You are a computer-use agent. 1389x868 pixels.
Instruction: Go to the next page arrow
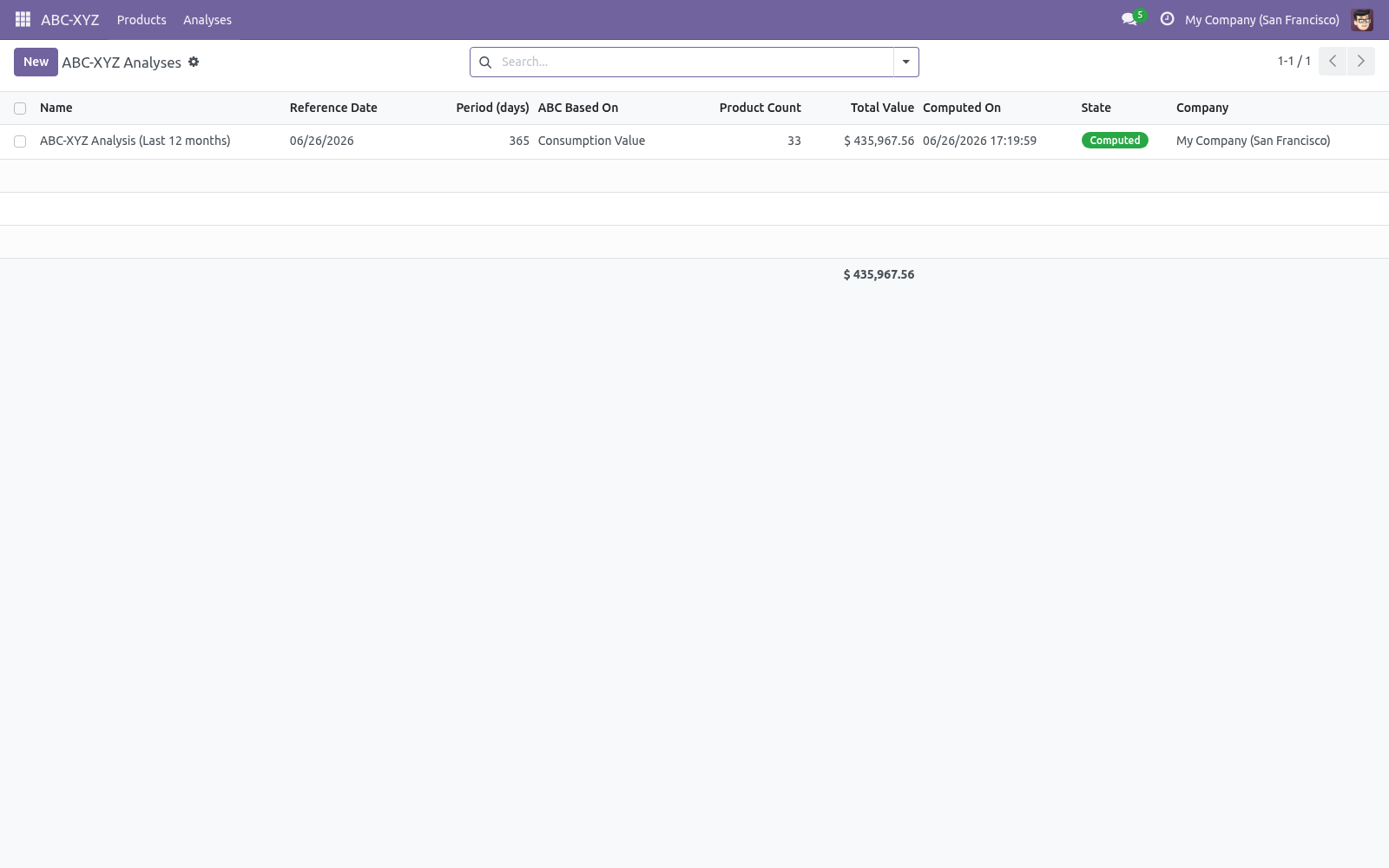1360,61
